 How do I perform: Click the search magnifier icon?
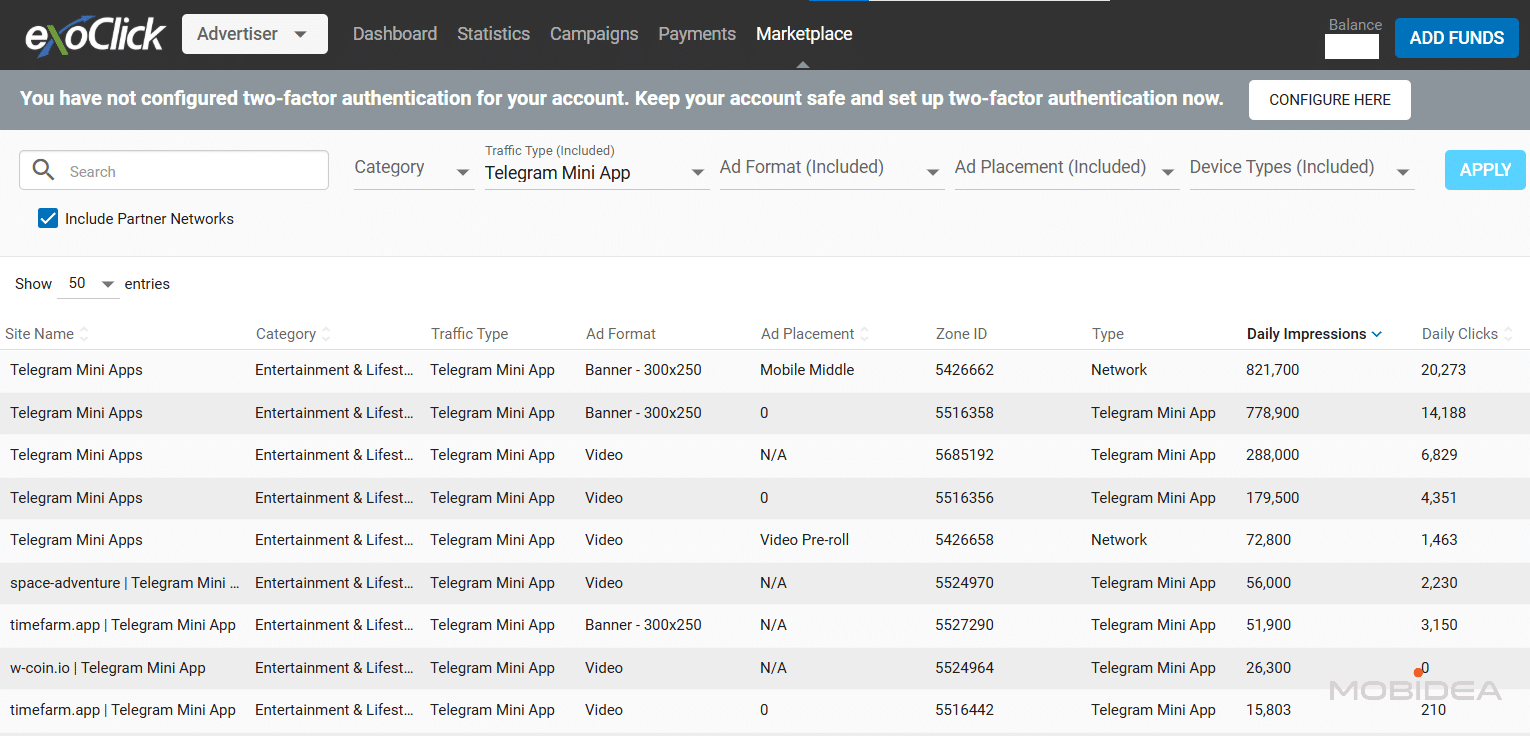43,170
